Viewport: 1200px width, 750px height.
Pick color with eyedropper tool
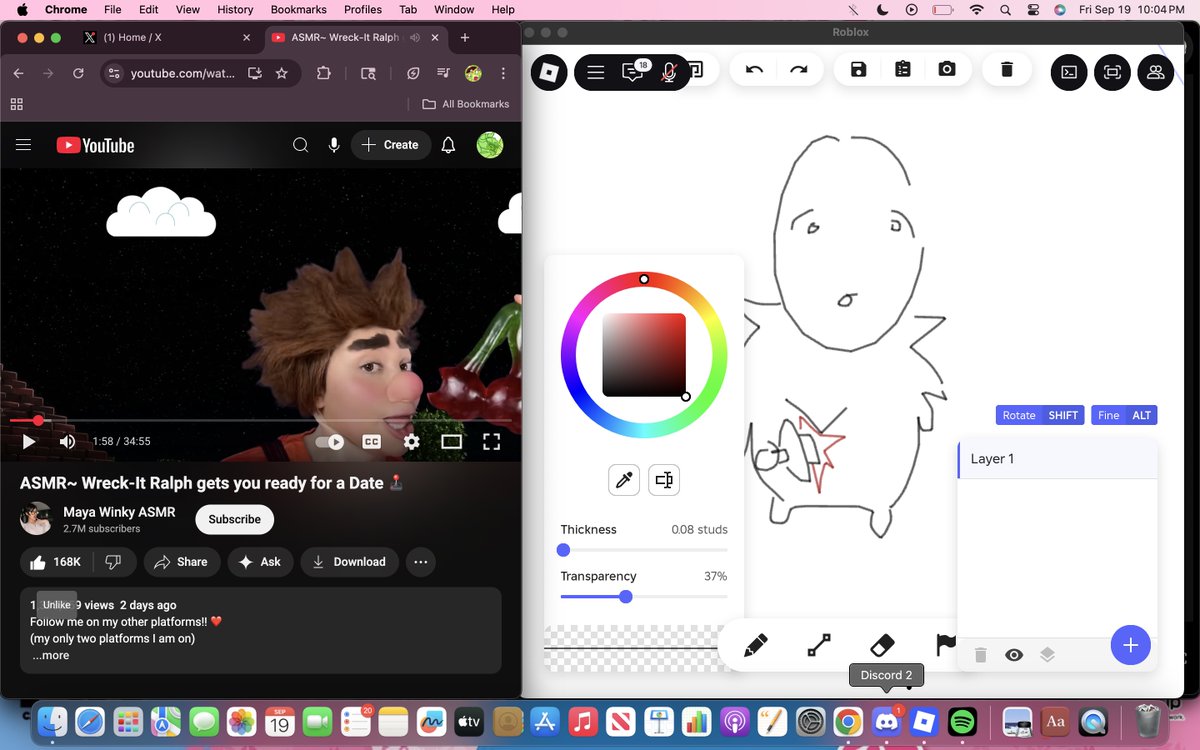(x=624, y=480)
